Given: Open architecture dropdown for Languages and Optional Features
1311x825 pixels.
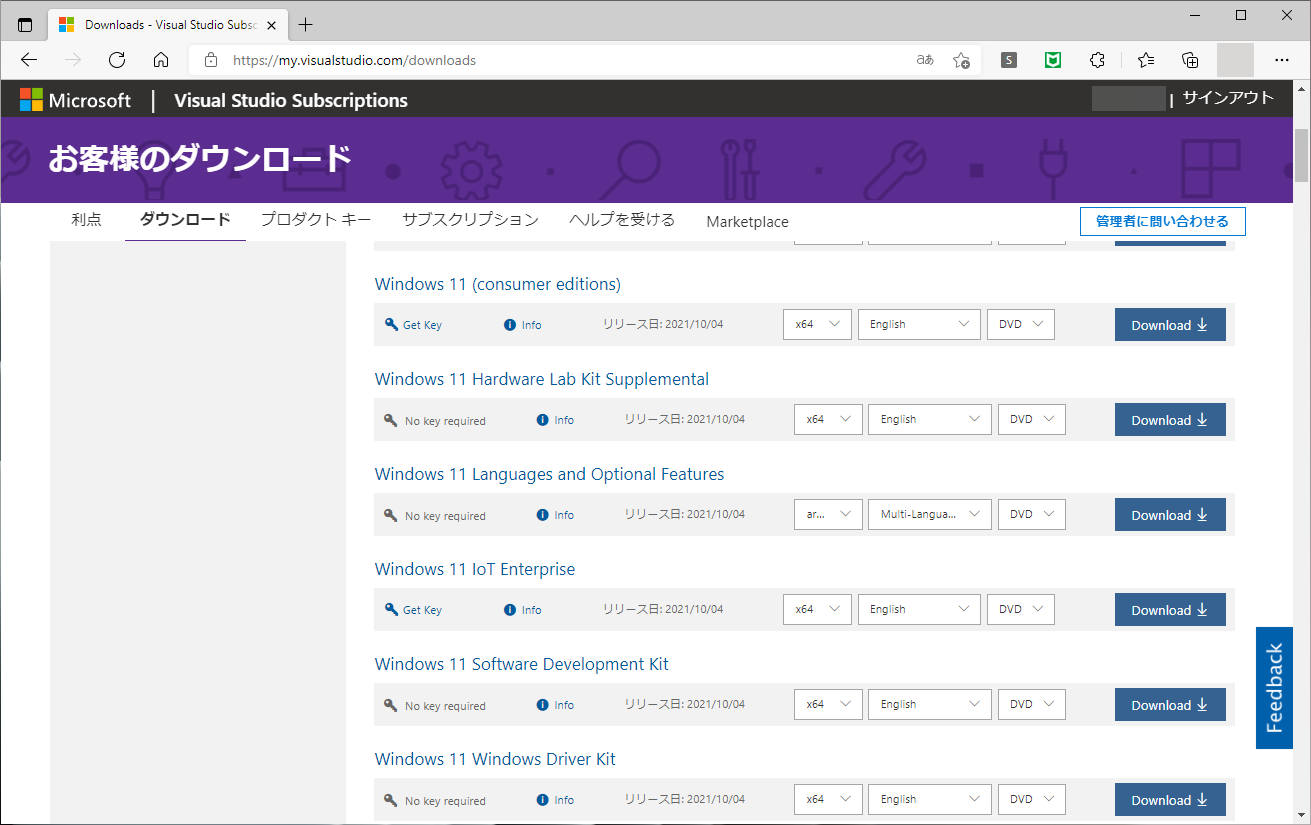Looking at the screenshot, I should (x=828, y=515).
